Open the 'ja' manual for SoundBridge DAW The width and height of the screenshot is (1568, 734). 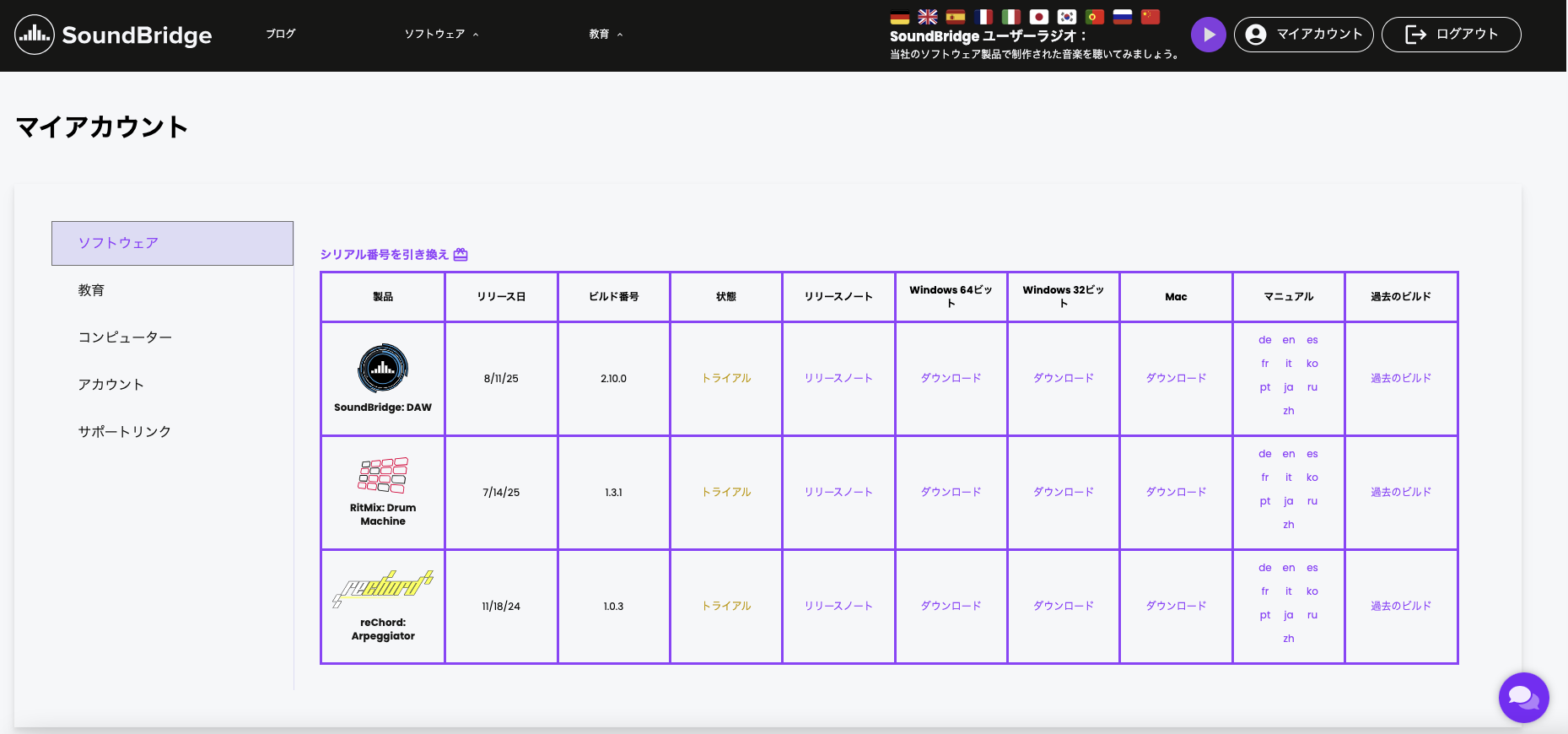(x=1289, y=387)
